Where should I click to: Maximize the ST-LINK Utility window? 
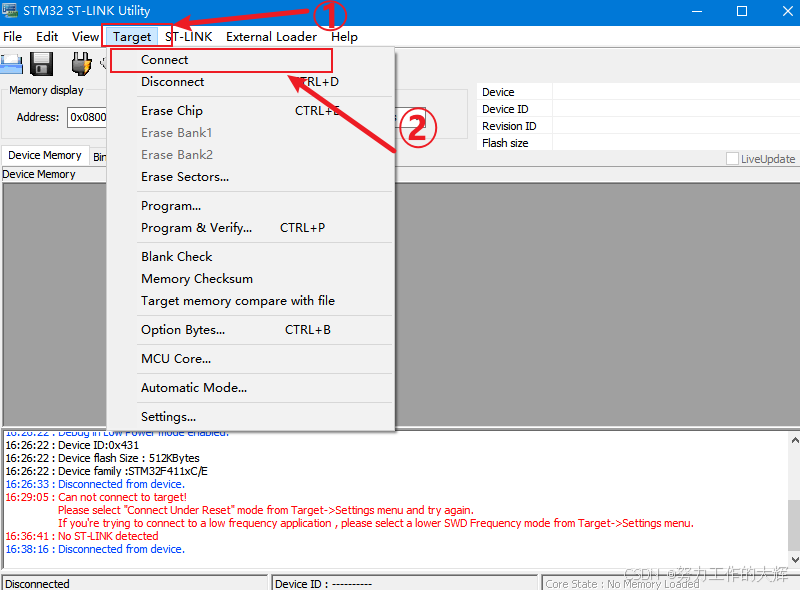click(742, 11)
